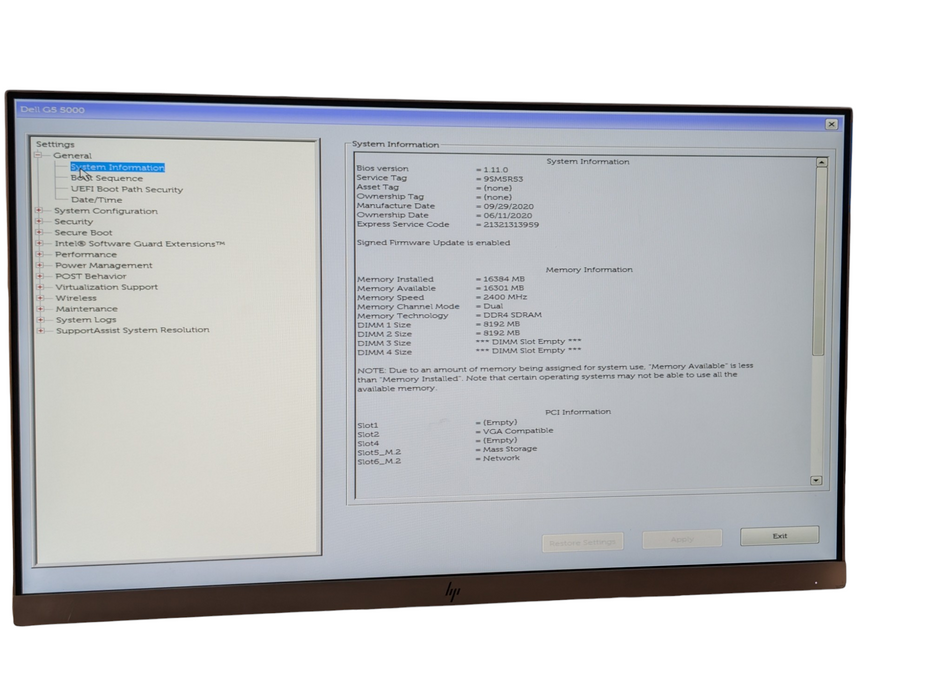Click Memory Speed value 2400 MHz

pos(505,297)
